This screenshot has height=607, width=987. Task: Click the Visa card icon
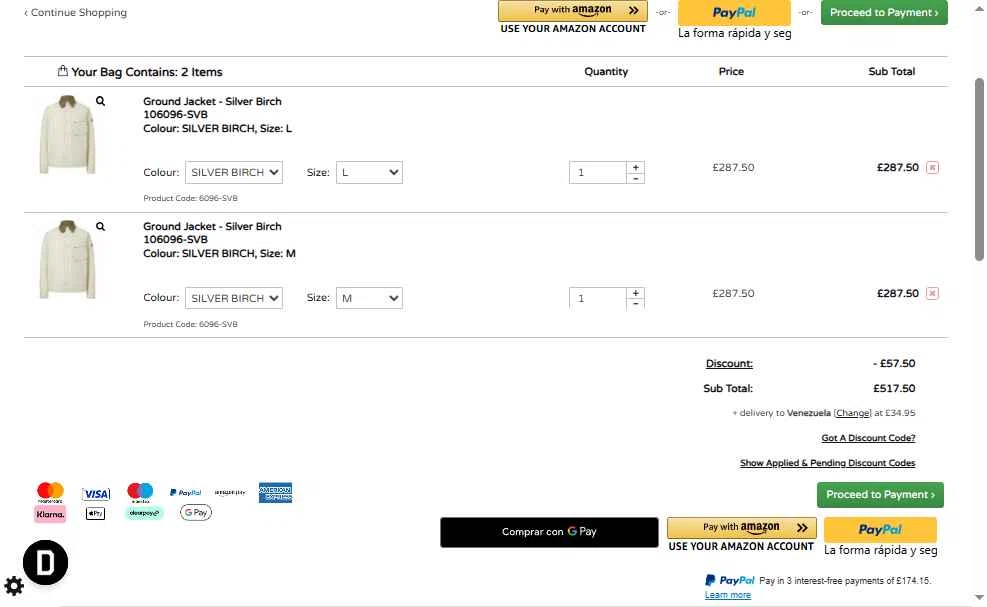[x=96, y=494]
